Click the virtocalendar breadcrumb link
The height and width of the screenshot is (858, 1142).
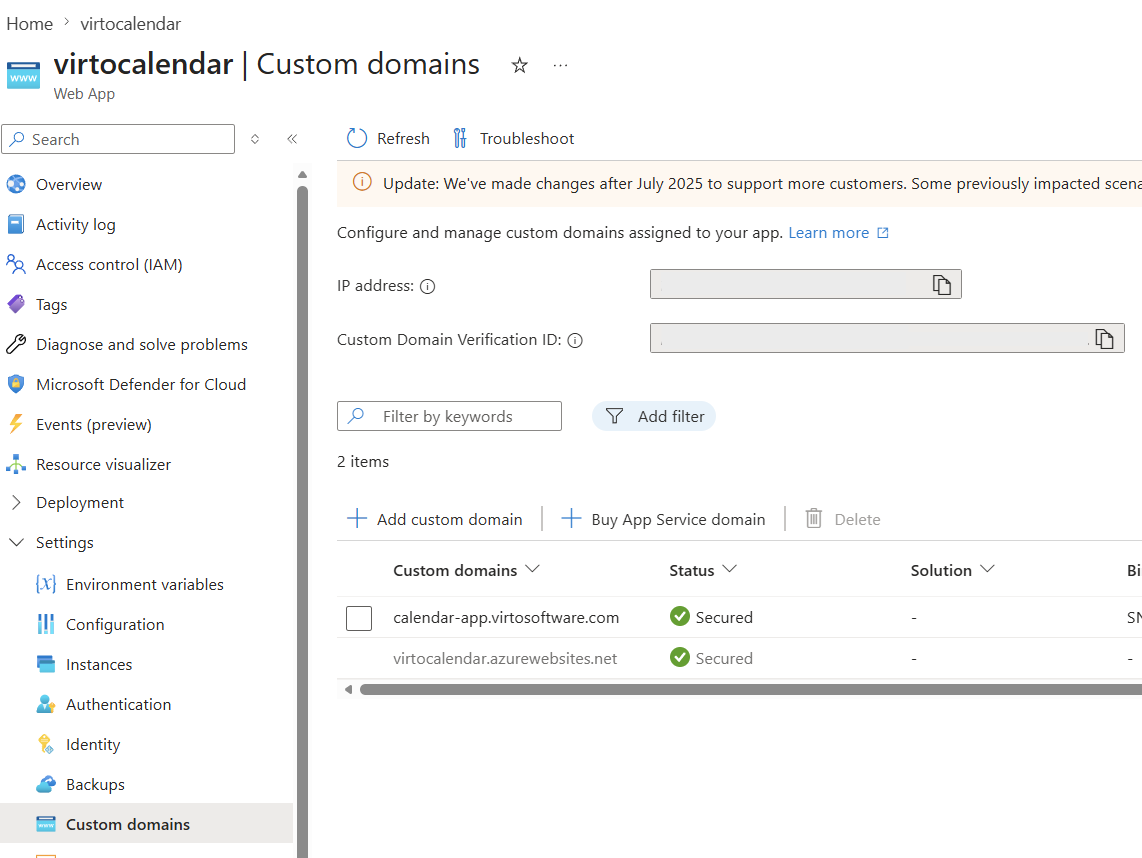[130, 24]
